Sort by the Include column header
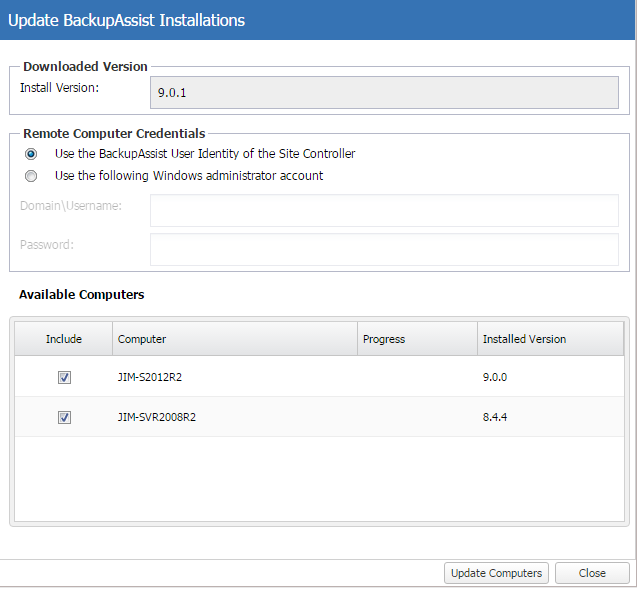This screenshot has width=637, height=590. click(64, 339)
